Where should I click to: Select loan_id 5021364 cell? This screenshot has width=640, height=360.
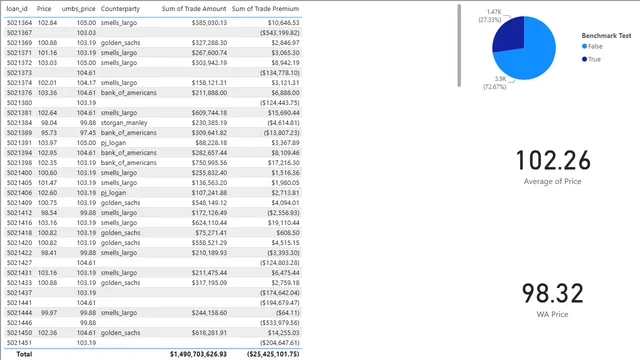pyautogui.click(x=19, y=23)
